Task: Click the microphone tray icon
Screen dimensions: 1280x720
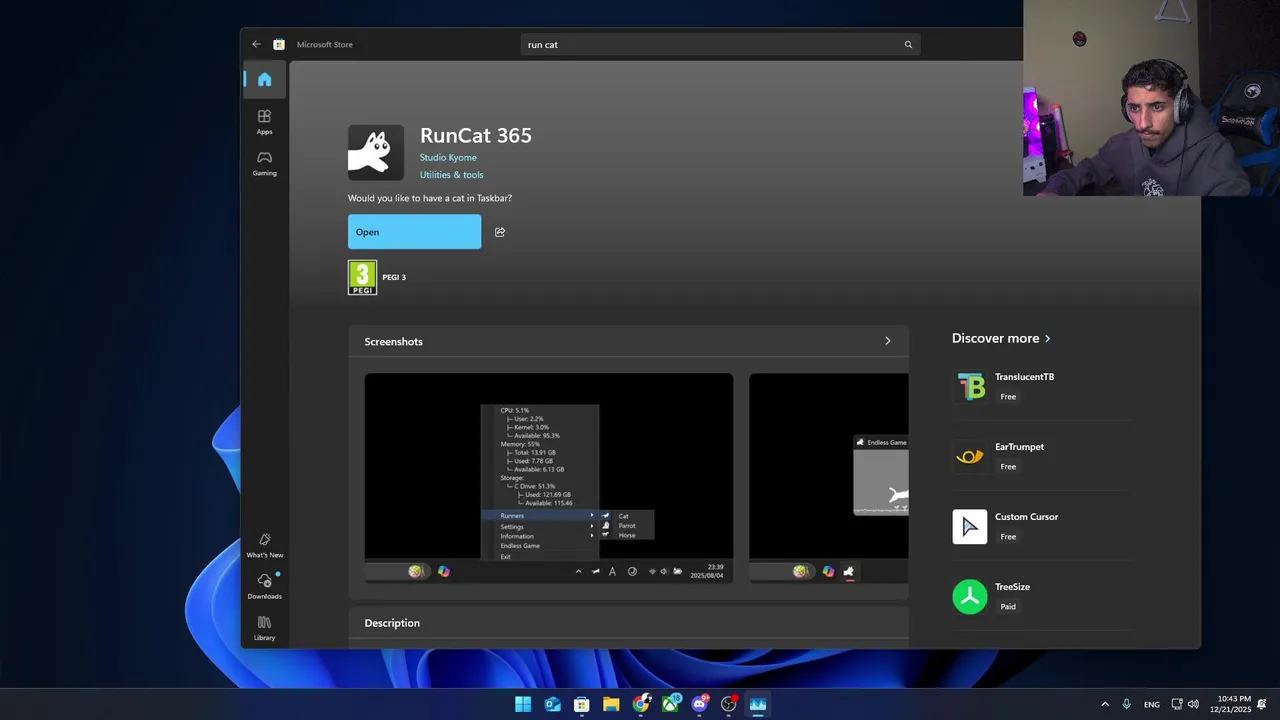Action: [1127, 704]
